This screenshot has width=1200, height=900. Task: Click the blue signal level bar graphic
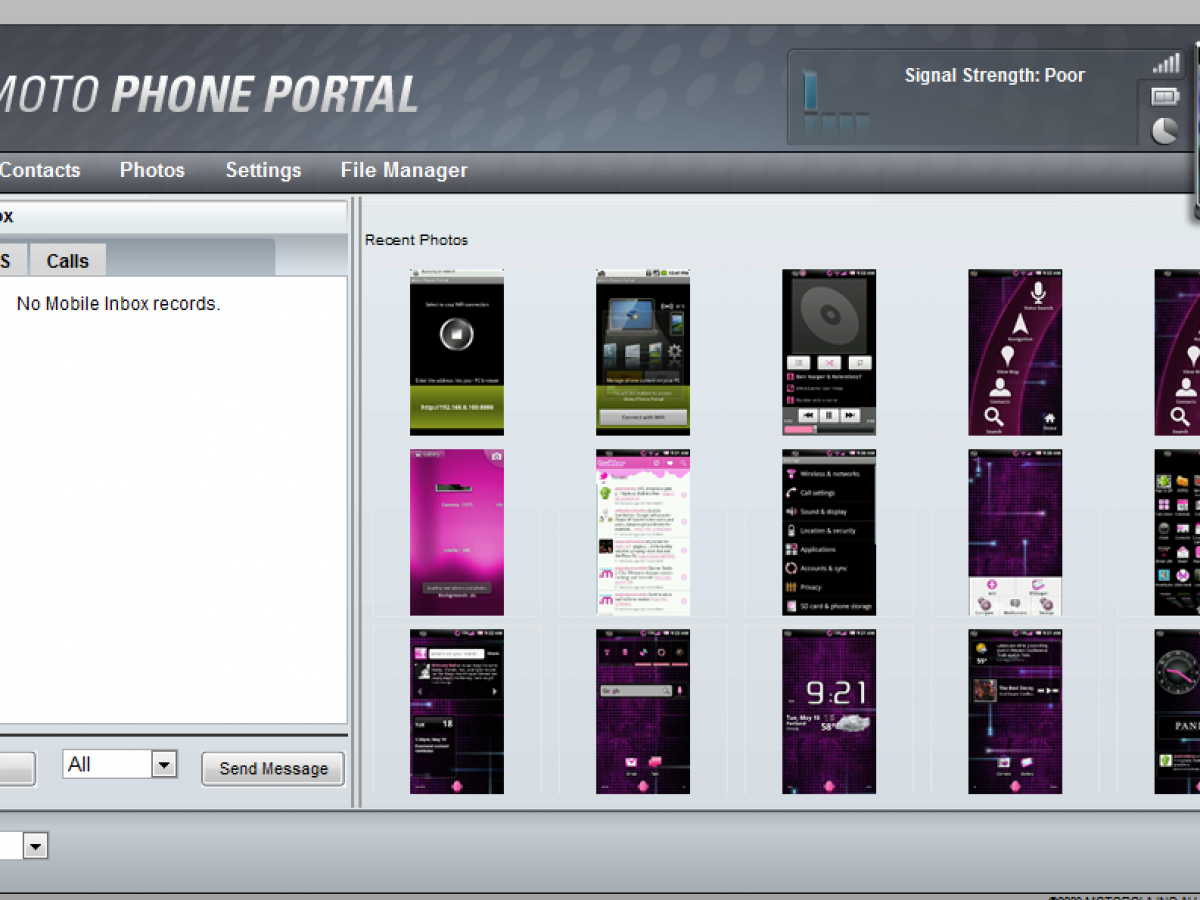[810, 92]
